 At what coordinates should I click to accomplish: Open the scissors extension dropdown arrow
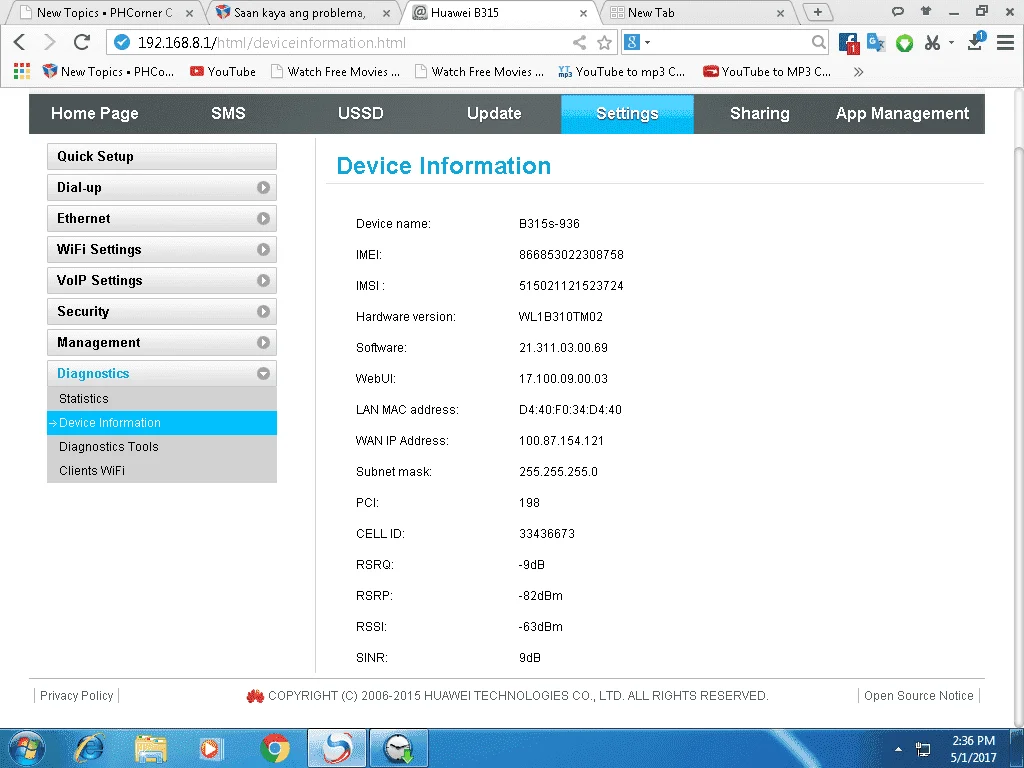pyautogui.click(x=952, y=42)
